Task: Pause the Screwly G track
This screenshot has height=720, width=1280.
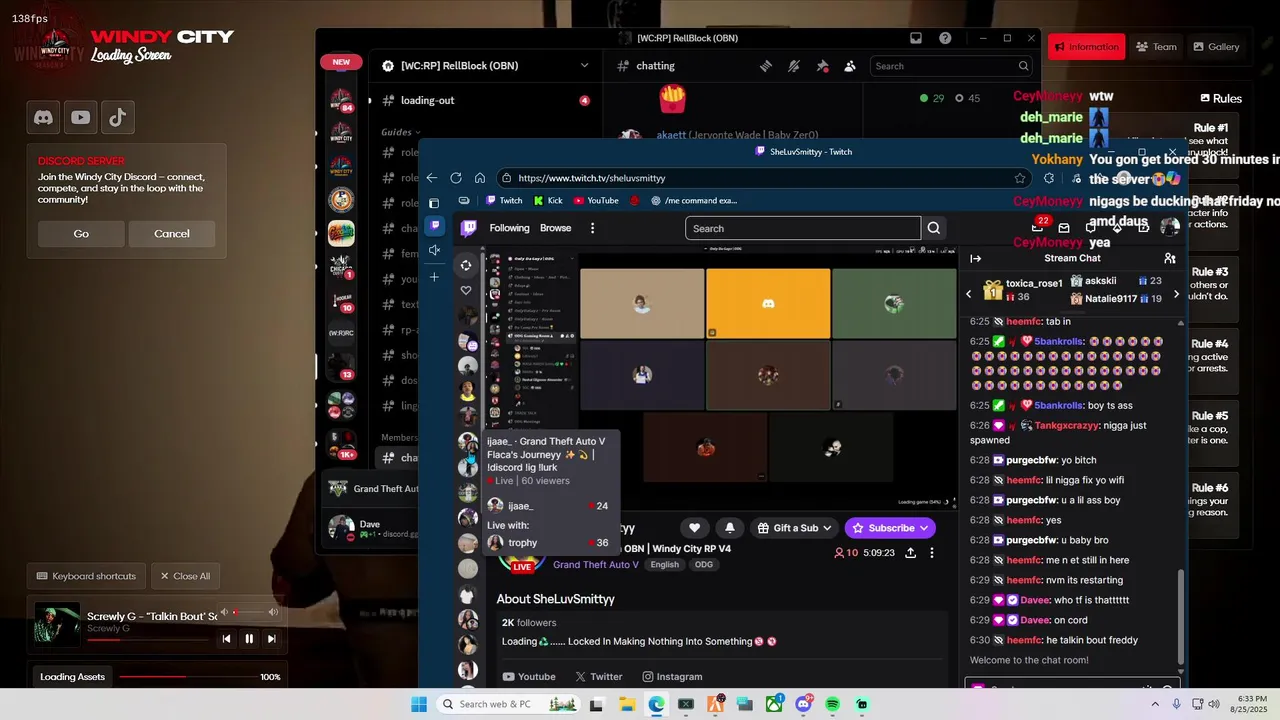Action: (249, 639)
